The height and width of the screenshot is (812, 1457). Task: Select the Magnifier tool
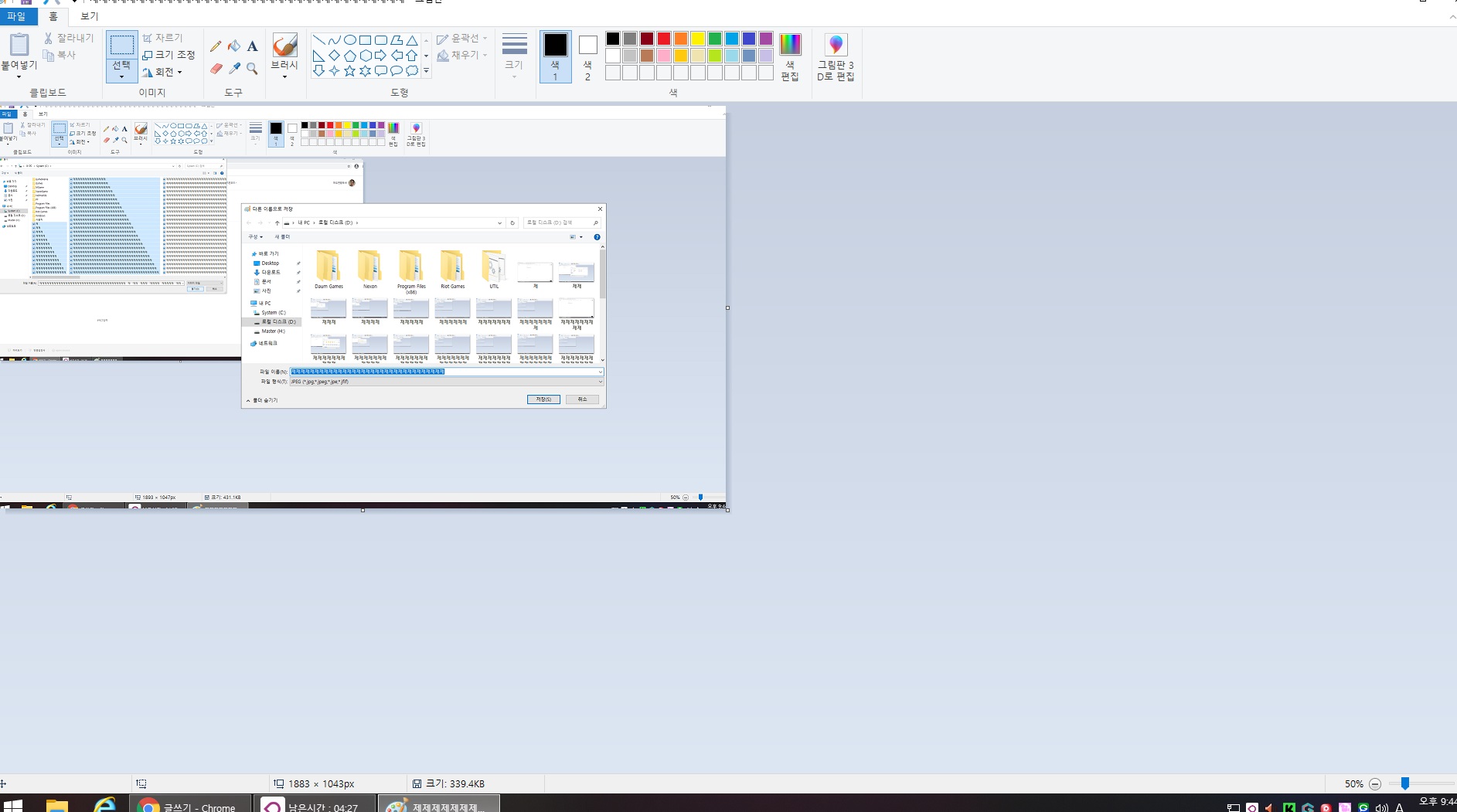[x=252, y=69]
